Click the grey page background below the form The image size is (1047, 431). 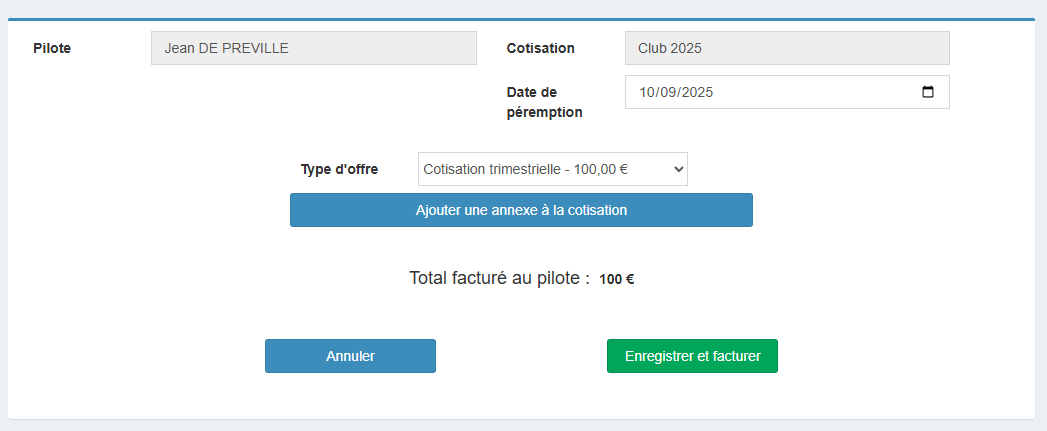[521, 426]
